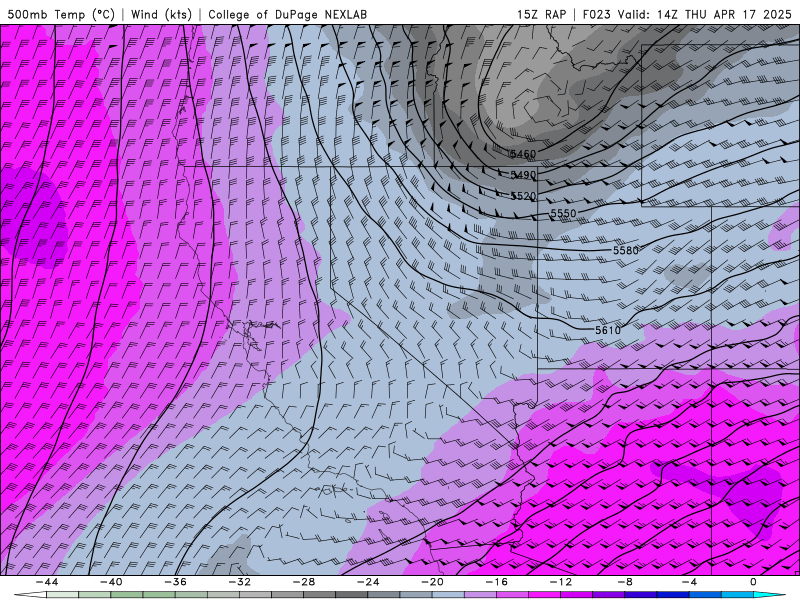Click the -12 color scale label

click(x=561, y=582)
